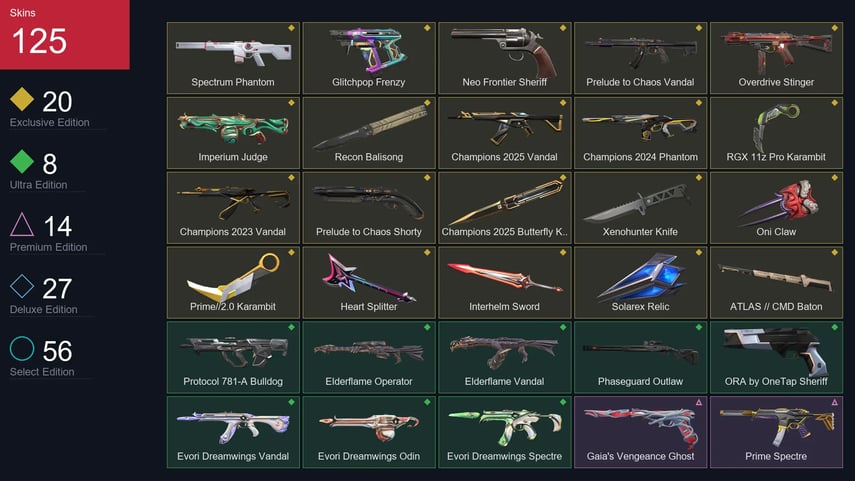Screen dimensions: 855x481
Task: Click the green tier badge on Elderflame Vandal
Action: [x=563, y=327]
